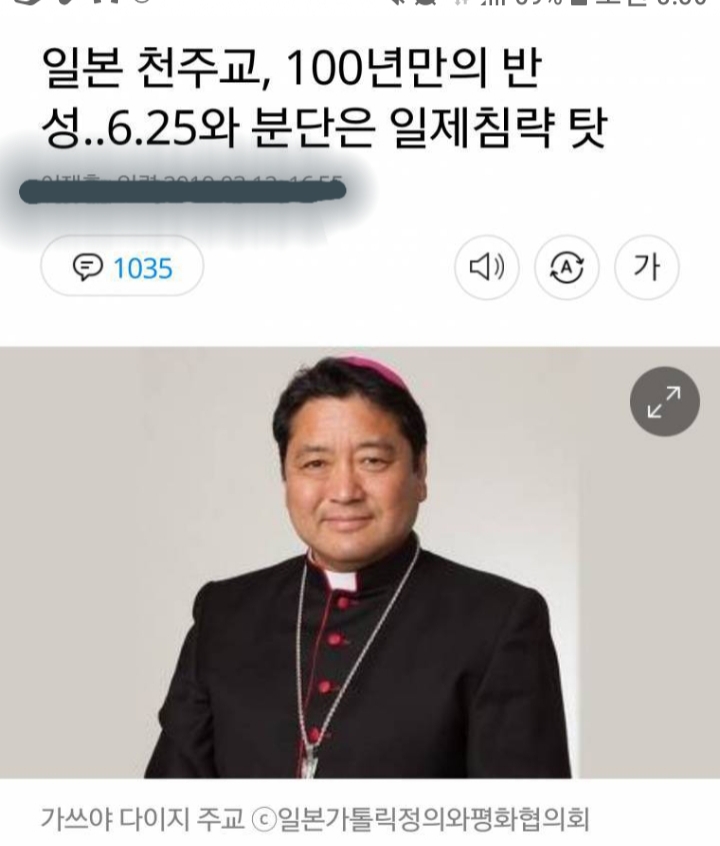Click the comment count number 1035

[x=143, y=268]
